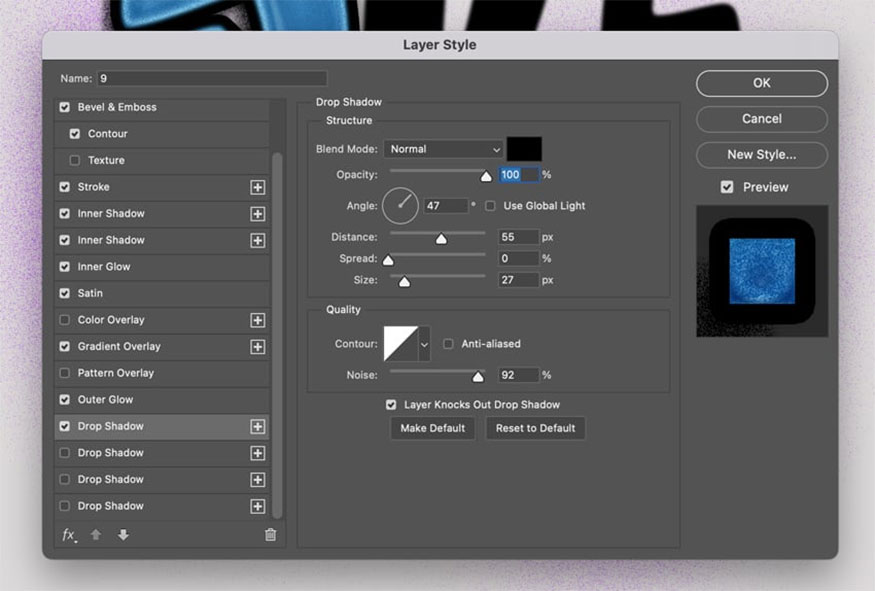Viewport: 875px width, 591px height.
Task: Click the trash icon to delete effect
Action: (x=270, y=535)
